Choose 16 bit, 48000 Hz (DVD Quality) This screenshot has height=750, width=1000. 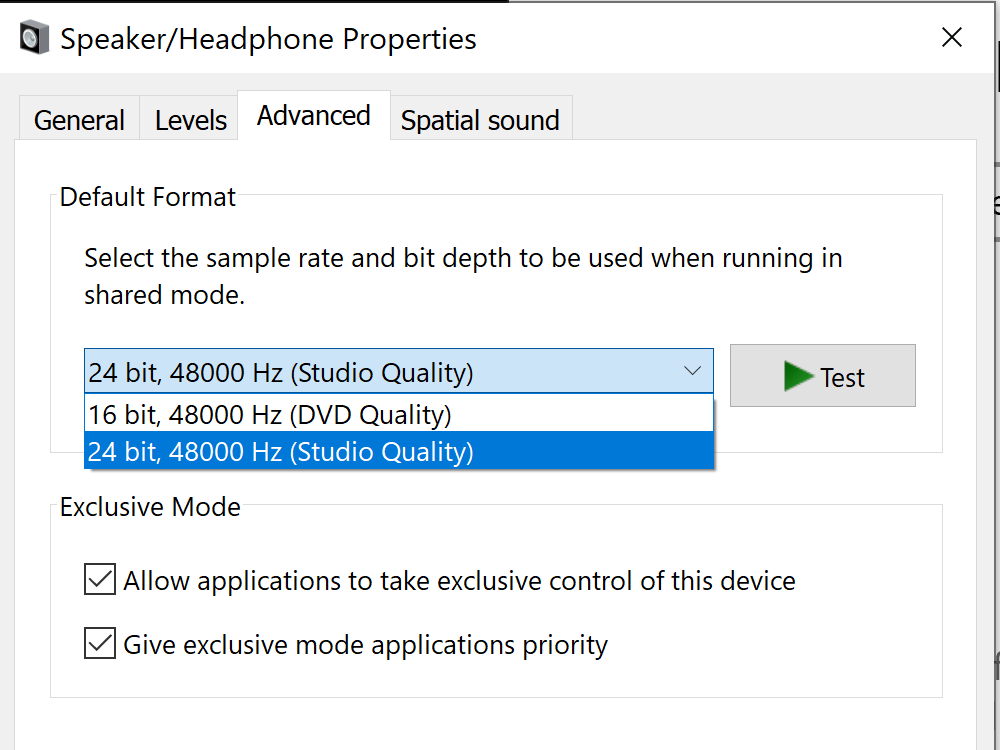click(270, 413)
